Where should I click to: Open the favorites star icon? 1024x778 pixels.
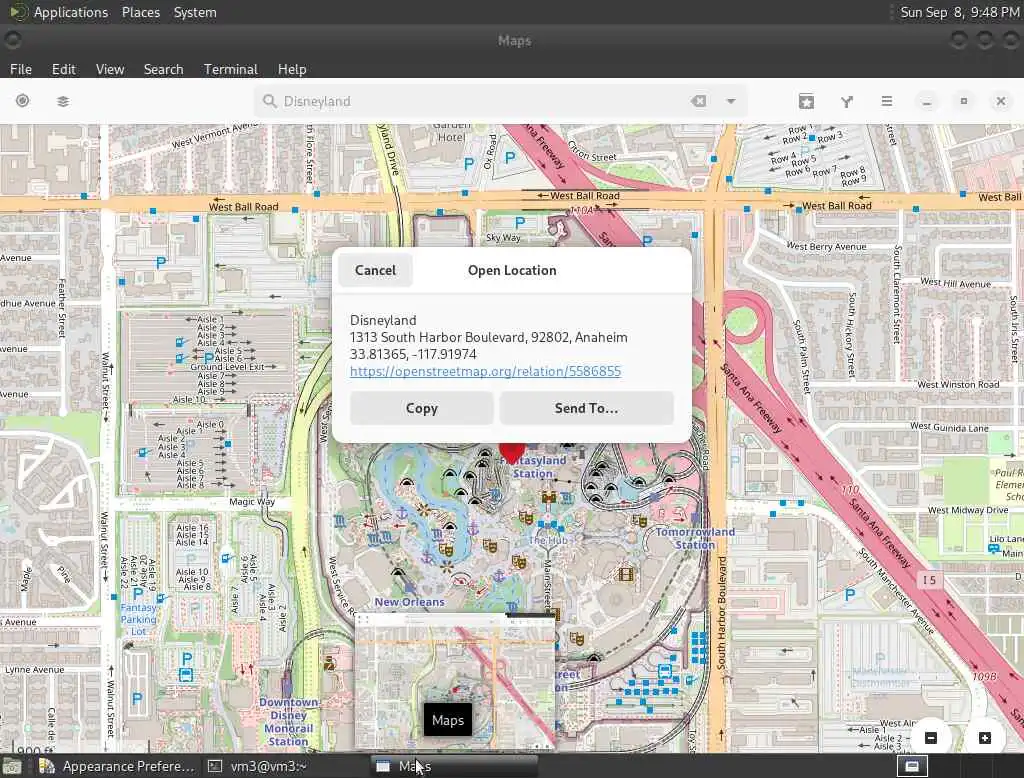(807, 101)
